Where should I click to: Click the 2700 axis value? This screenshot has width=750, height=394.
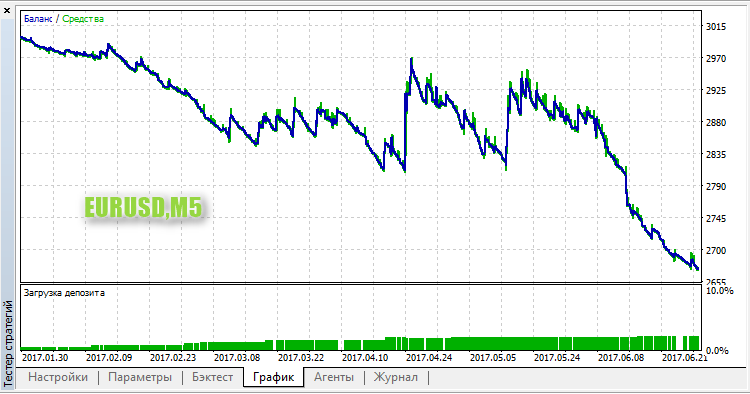click(x=716, y=250)
